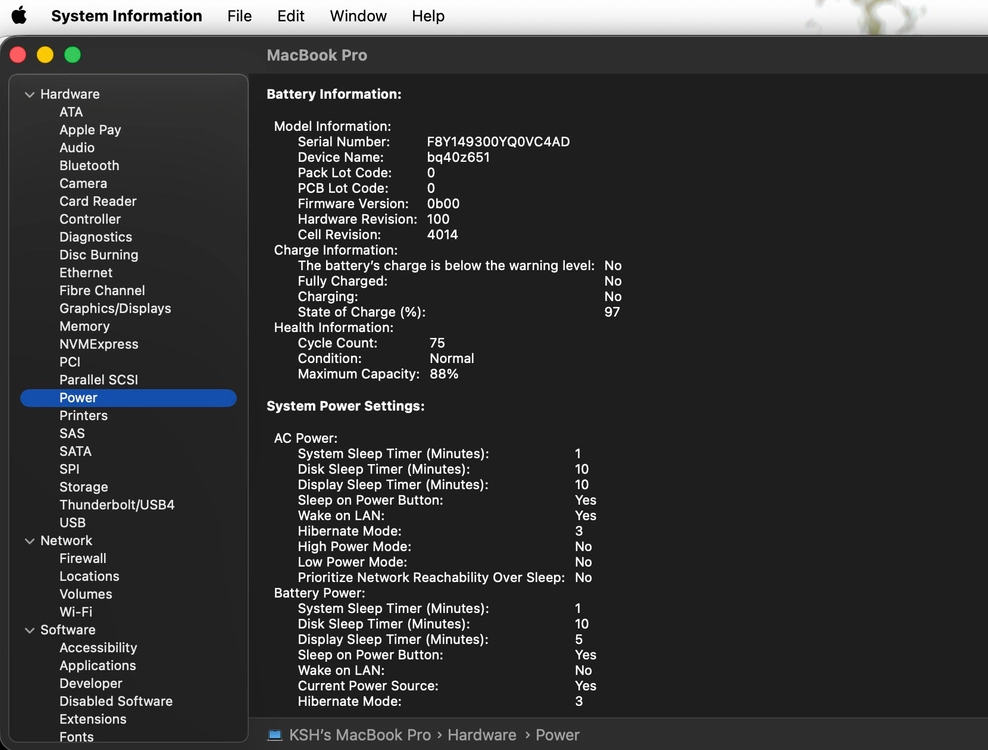This screenshot has width=988, height=750.
Task: Close the MacBook Pro window
Action: click(x=18, y=55)
